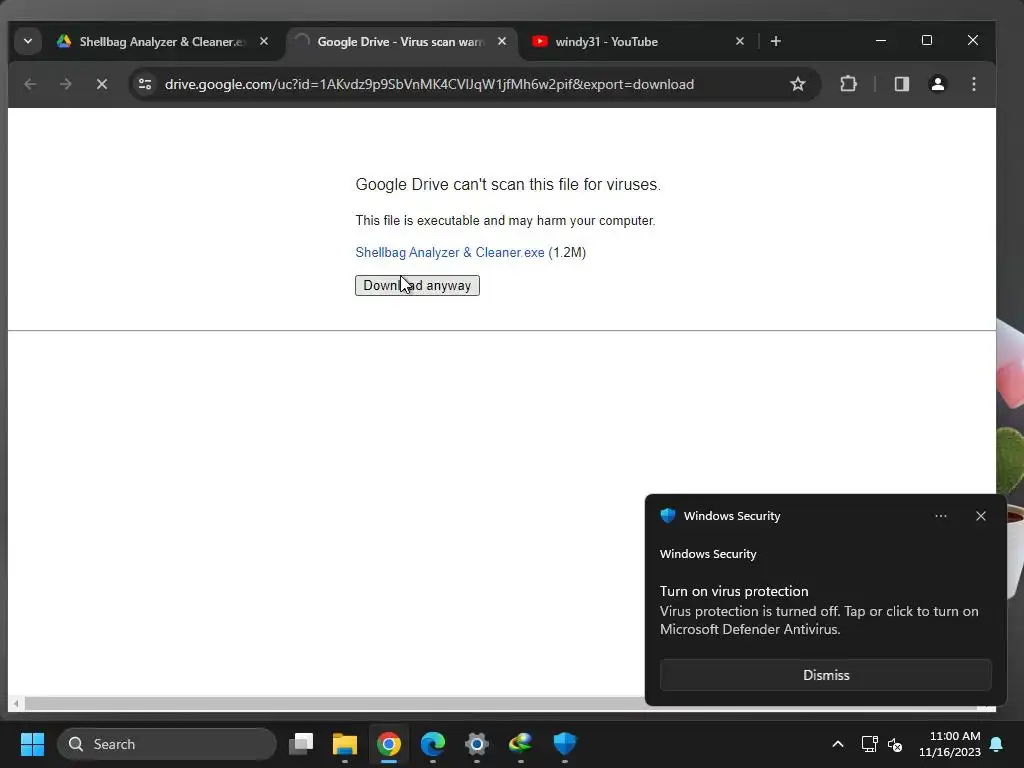Open a new browser tab
This screenshot has height=768, width=1024.
tap(776, 41)
